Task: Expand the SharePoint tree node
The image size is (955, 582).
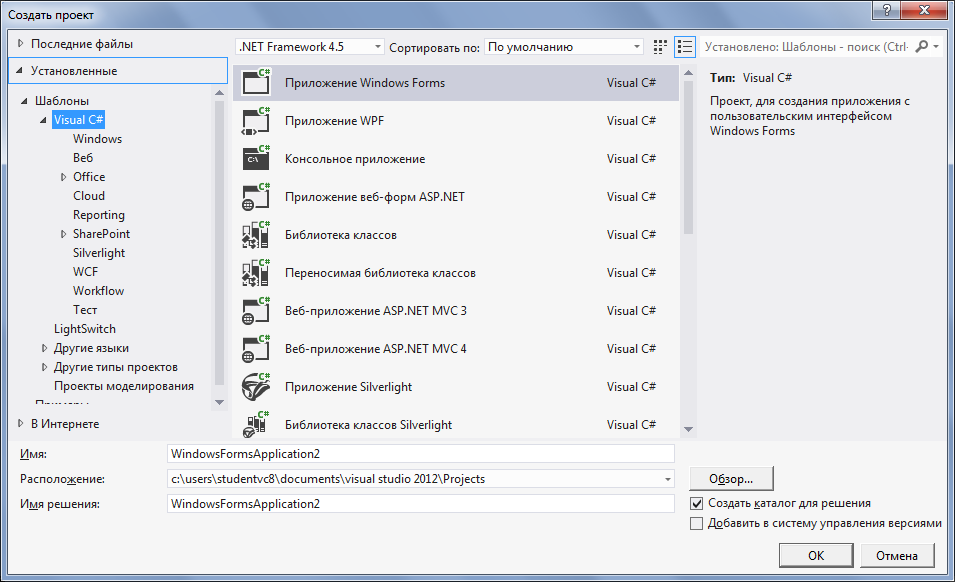Action: tap(63, 234)
